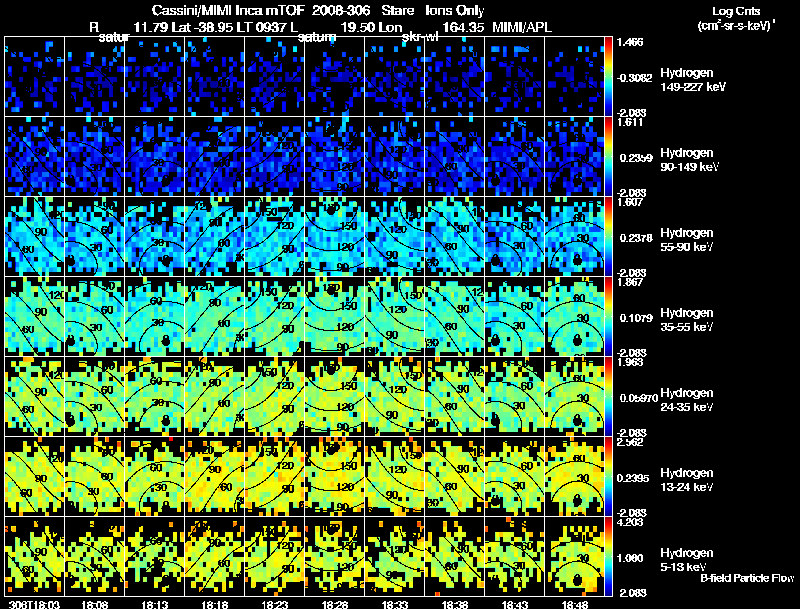Click the Hydrogen 35-55 keV color bar

click(609, 316)
